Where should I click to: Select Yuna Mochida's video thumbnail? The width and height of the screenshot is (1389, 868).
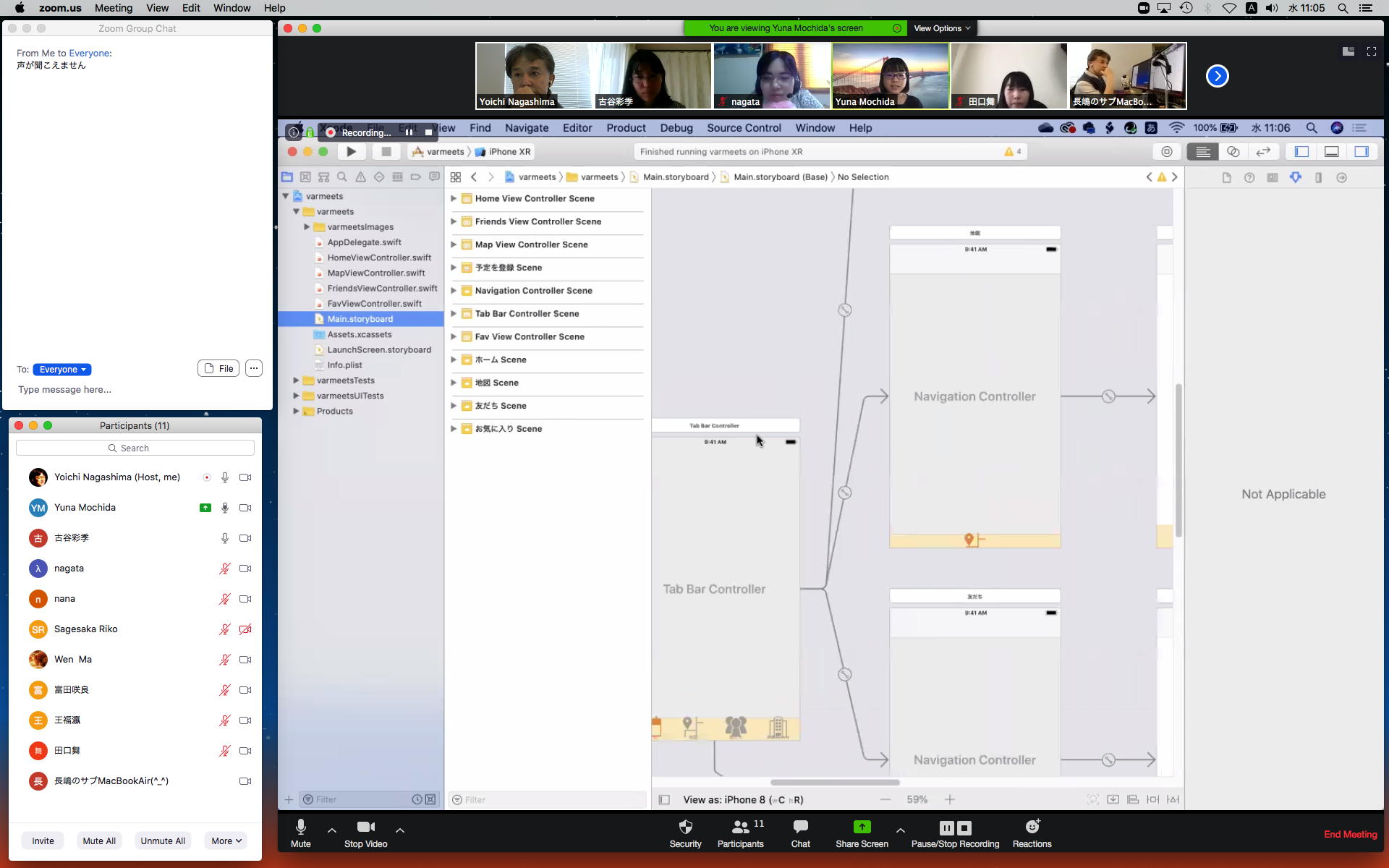[890, 75]
